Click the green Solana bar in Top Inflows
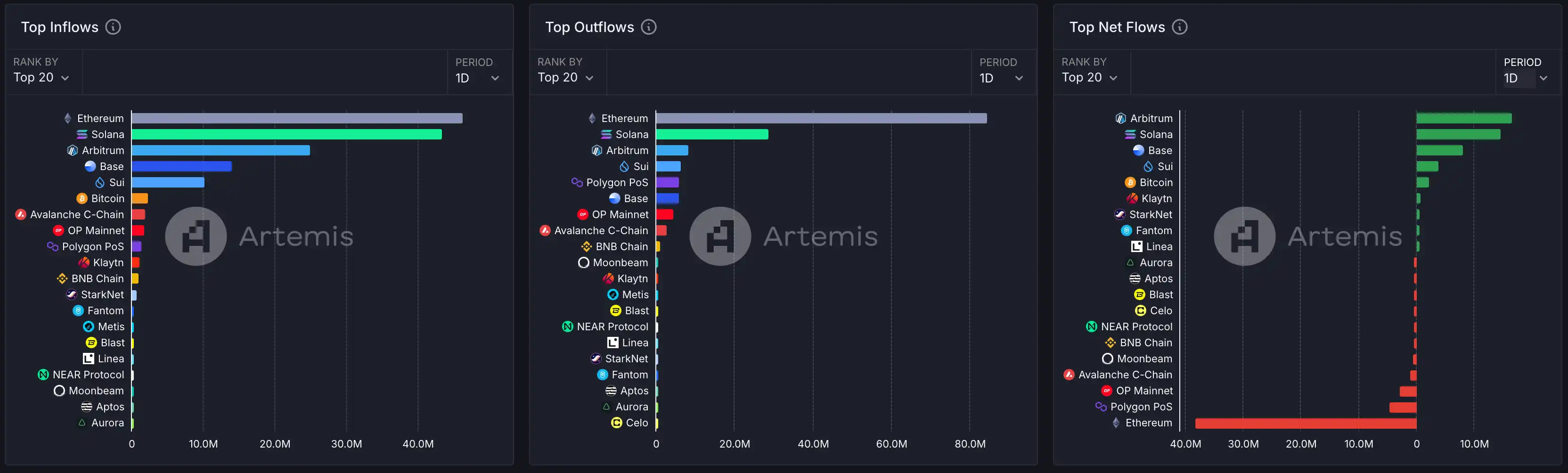This screenshot has width=1568, height=473. click(x=286, y=135)
